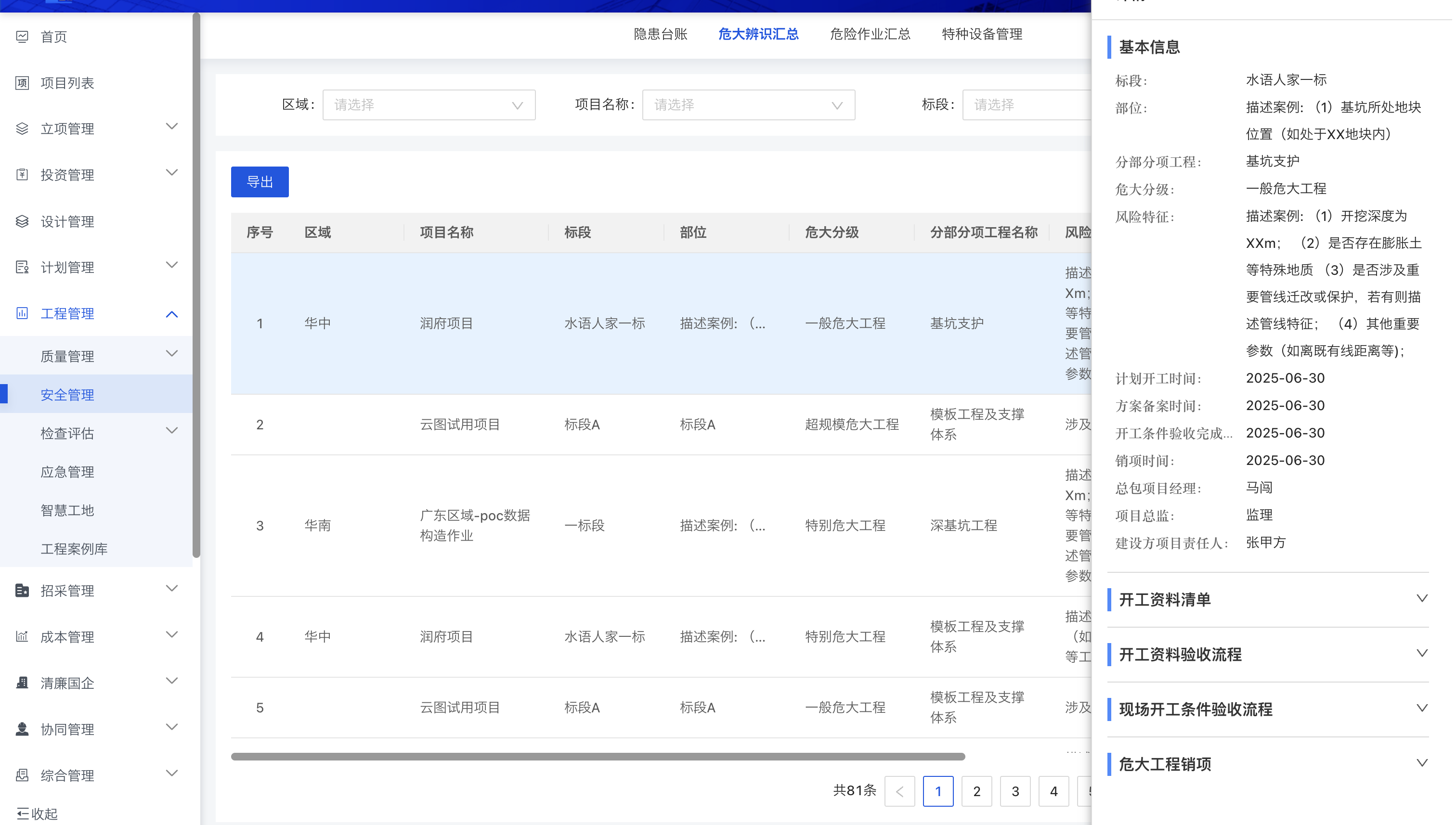The height and width of the screenshot is (825, 1456).
Task: Collapse the 工程管理 menu chevron
Action: point(172,314)
